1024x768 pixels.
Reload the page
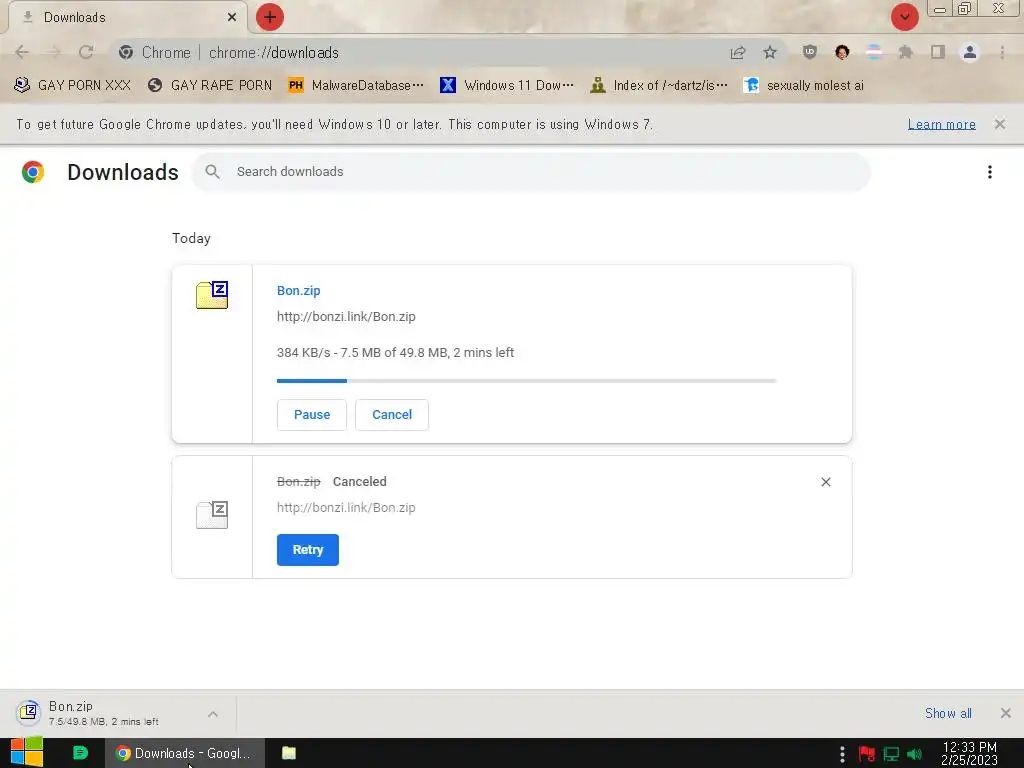86,52
